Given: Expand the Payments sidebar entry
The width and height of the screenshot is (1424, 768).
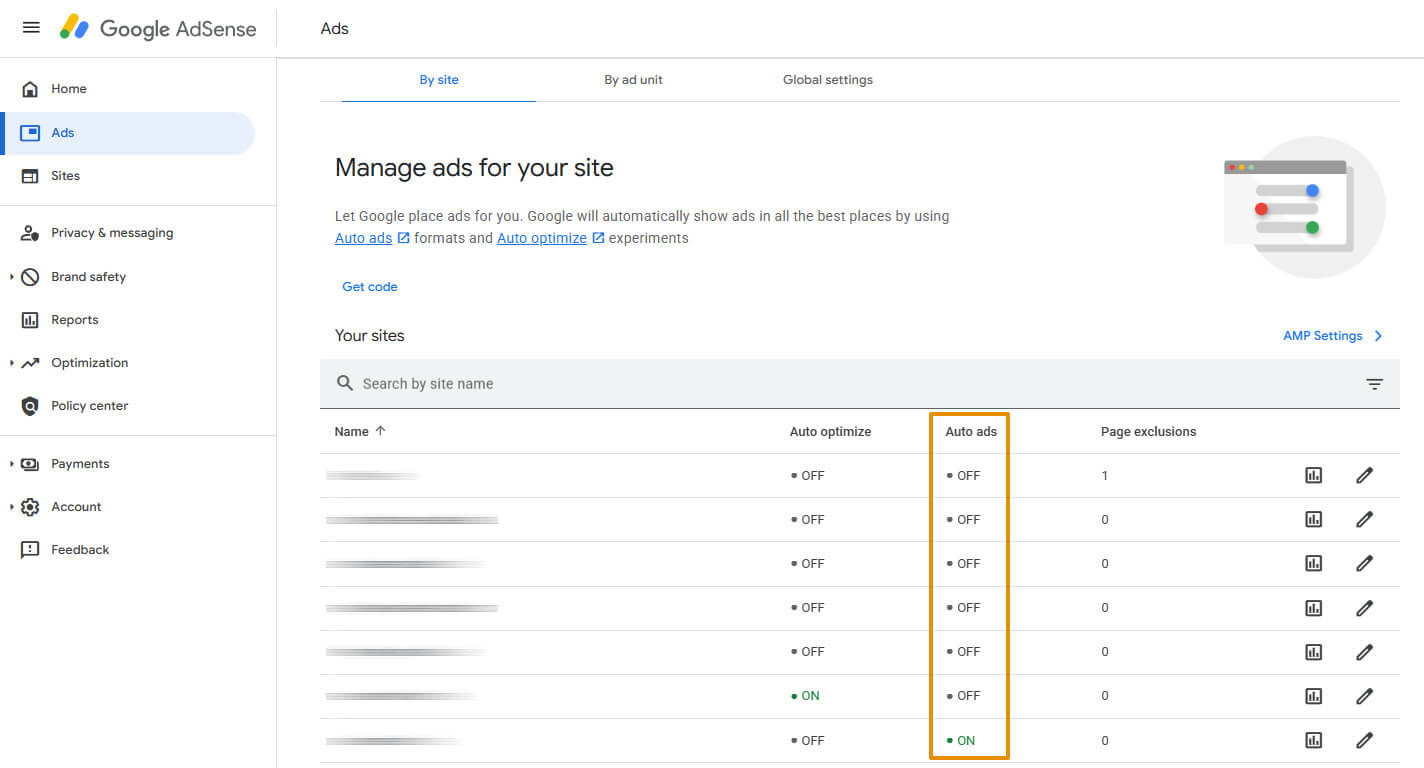Looking at the screenshot, I should [81, 463].
